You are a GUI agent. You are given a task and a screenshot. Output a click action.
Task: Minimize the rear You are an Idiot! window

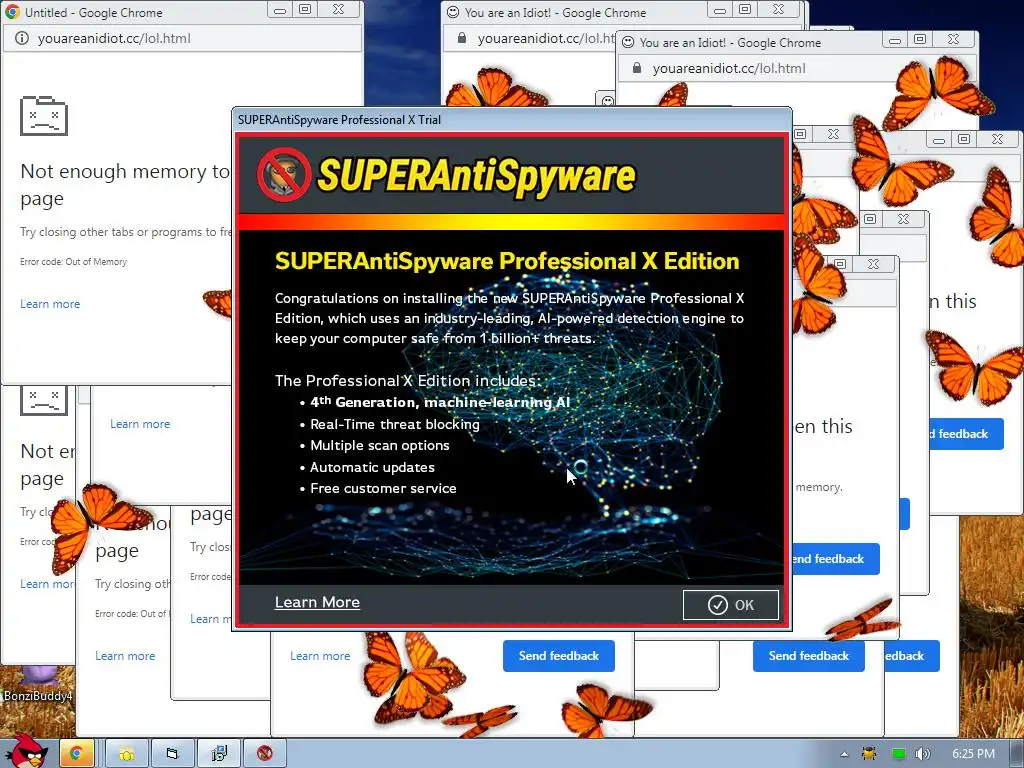[720, 10]
